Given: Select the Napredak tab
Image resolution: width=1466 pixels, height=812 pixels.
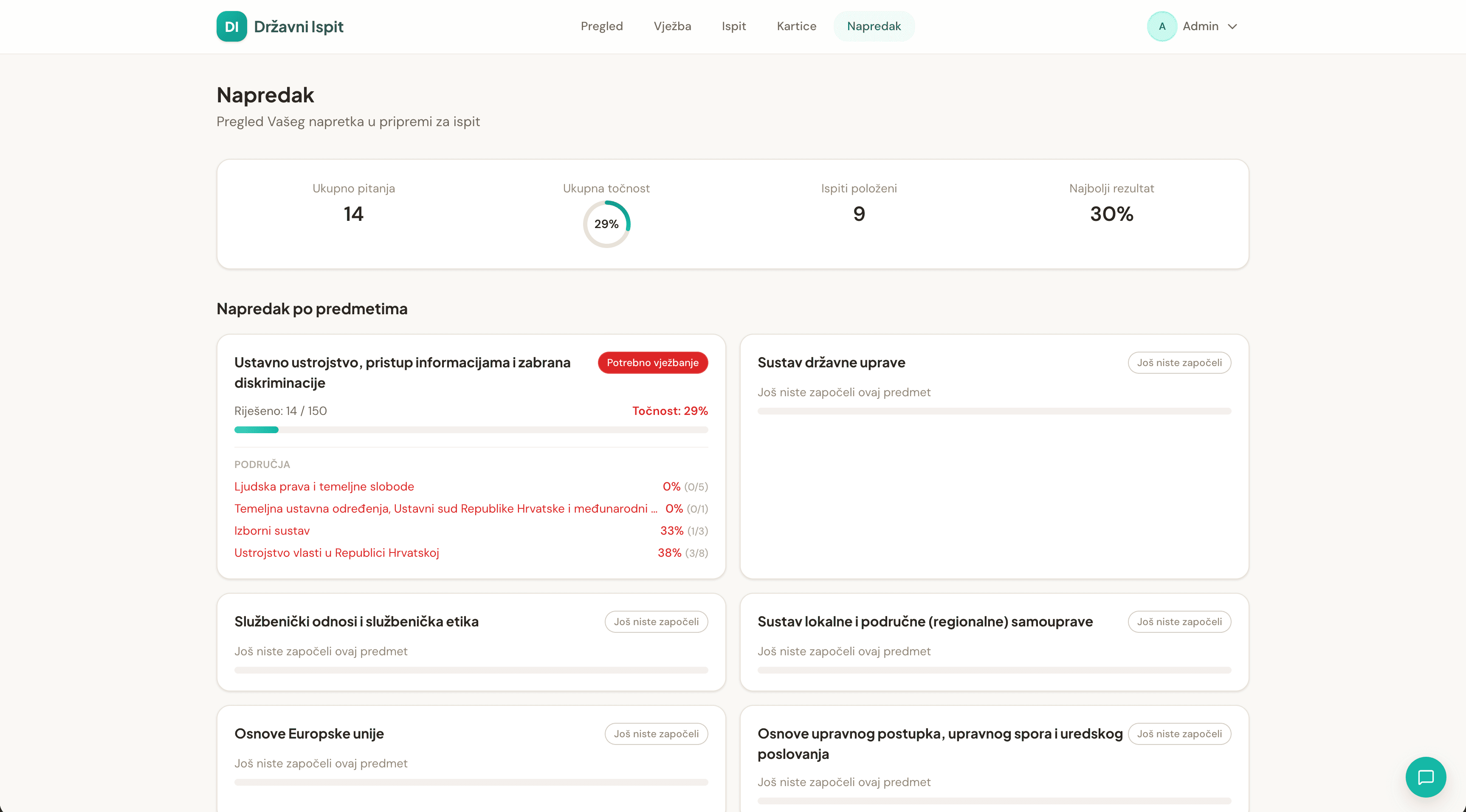Looking at the screenshot, I should click(874, 26).
